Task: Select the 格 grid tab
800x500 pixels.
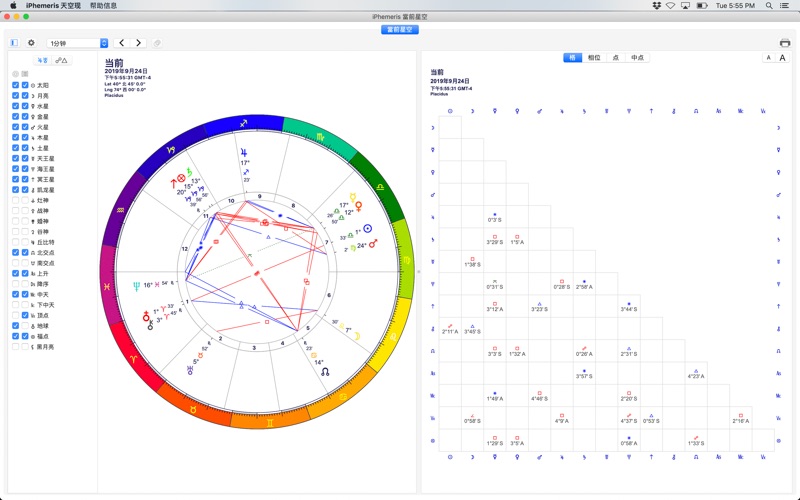Action: 573,58
